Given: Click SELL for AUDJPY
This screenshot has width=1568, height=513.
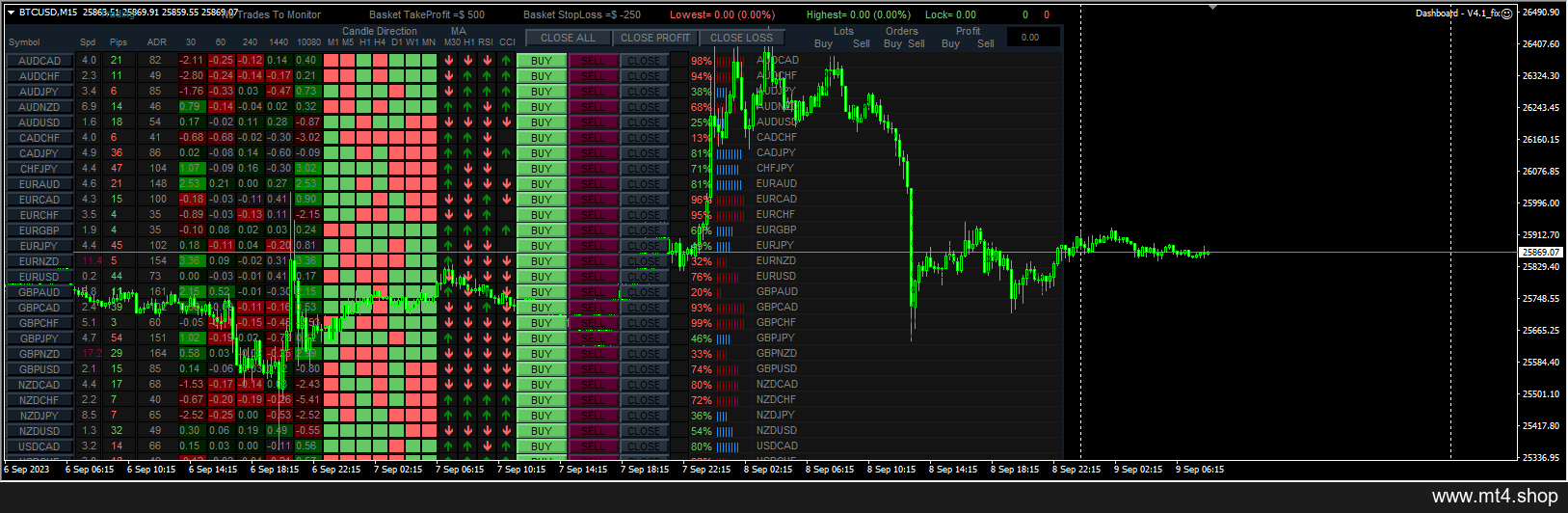Looking at the screenshot, I should tap(594, 92).
